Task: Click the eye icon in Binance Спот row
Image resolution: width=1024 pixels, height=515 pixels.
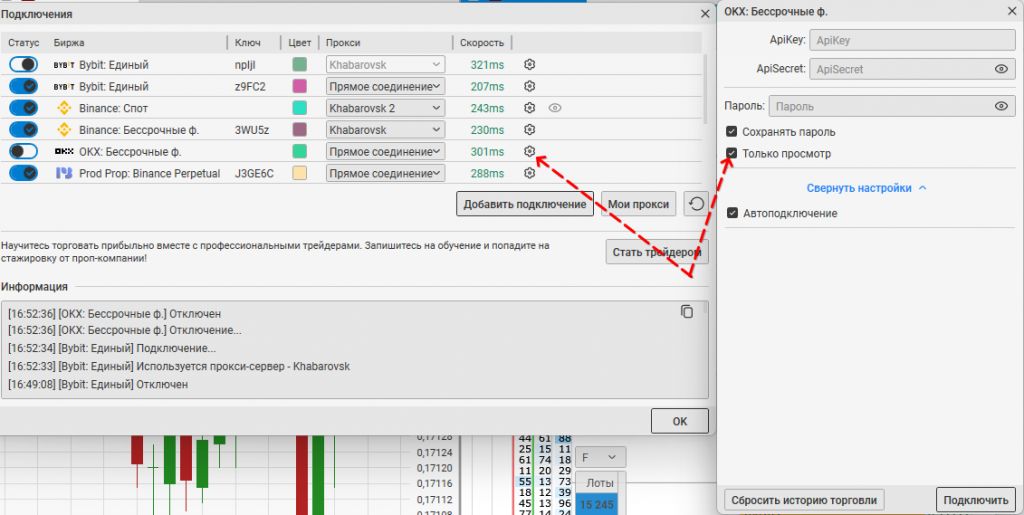Action: coord(555,108)
